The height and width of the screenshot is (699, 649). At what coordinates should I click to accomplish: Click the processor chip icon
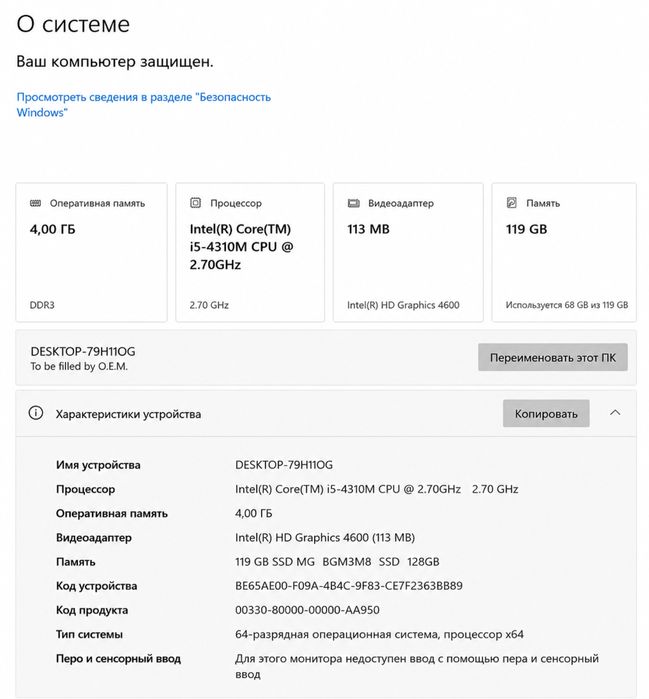click(195, 203)
